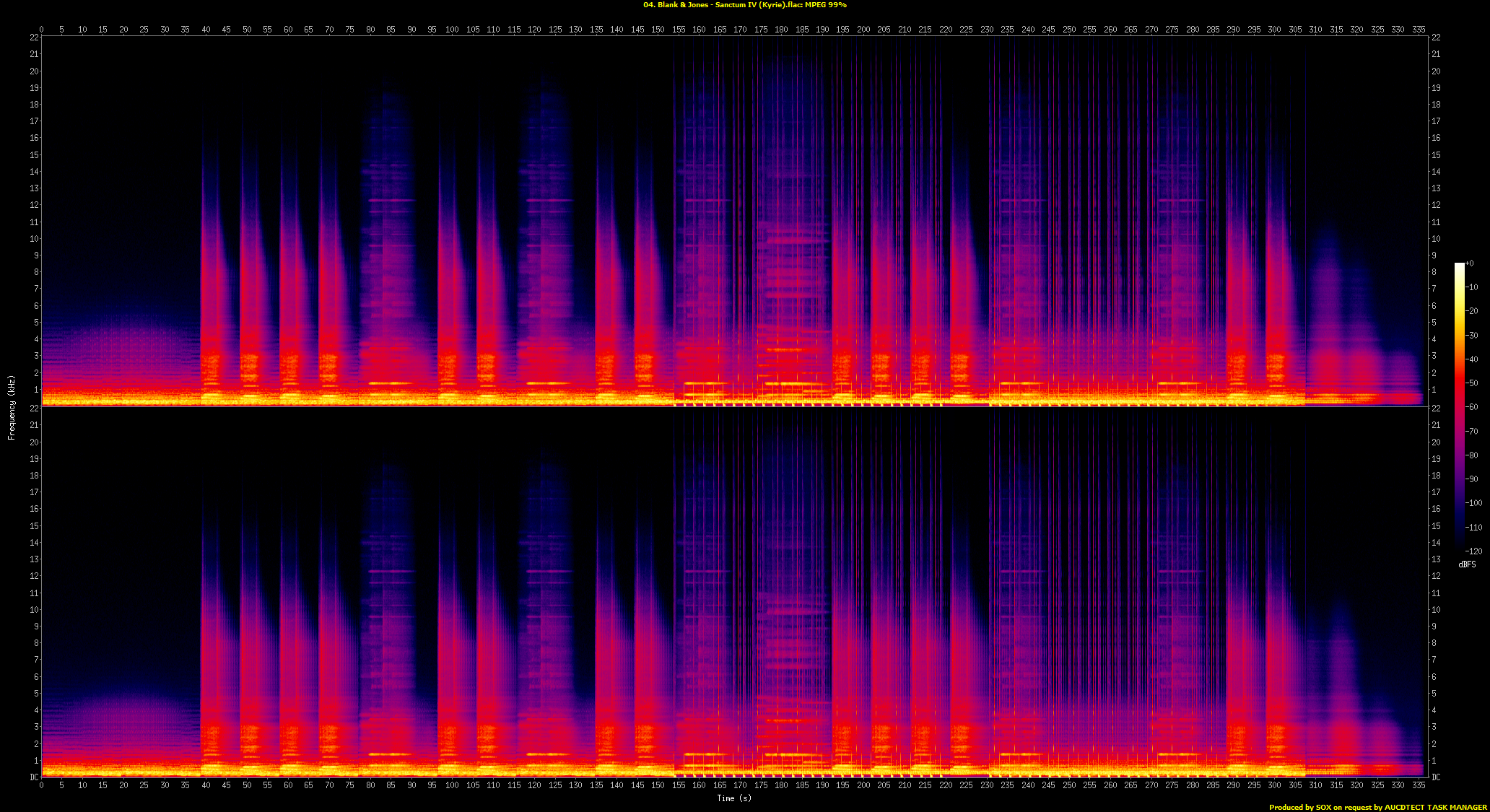
Task: Click the '50' tick on the bottom time axis
Action: pyautogui.click(x=247, y=785)
